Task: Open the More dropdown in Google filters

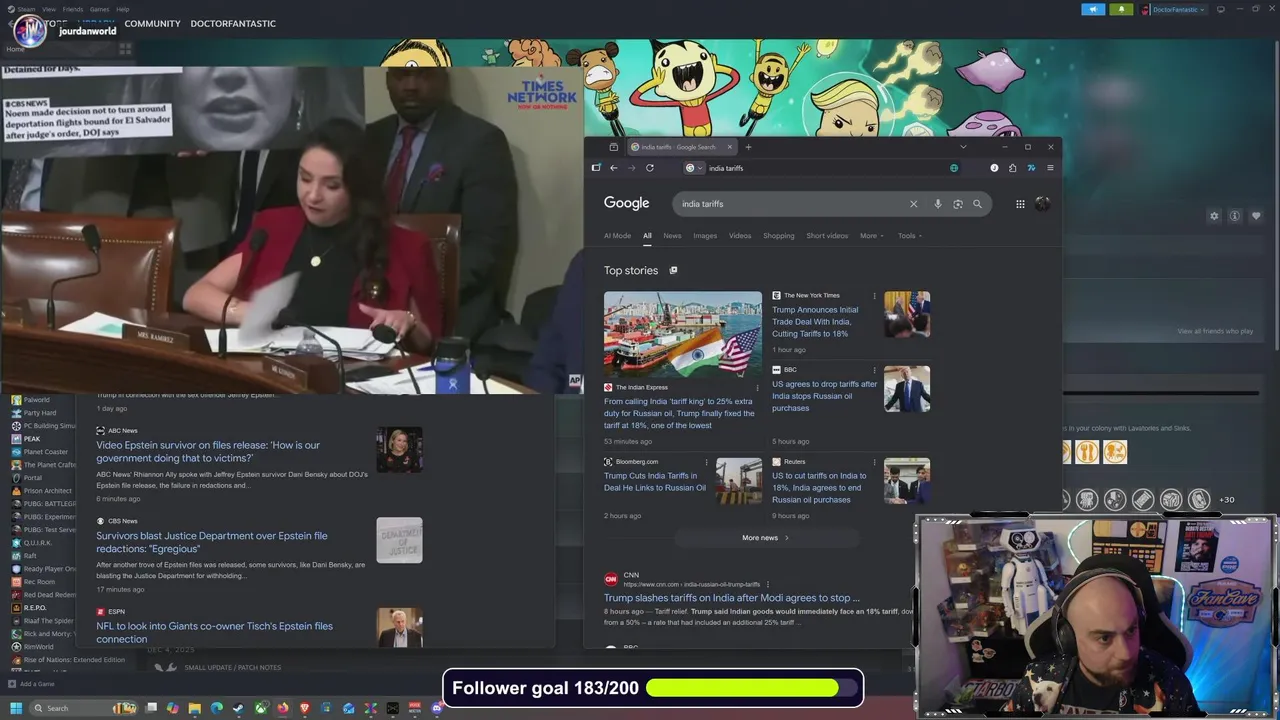Action: tap(871, 236)
